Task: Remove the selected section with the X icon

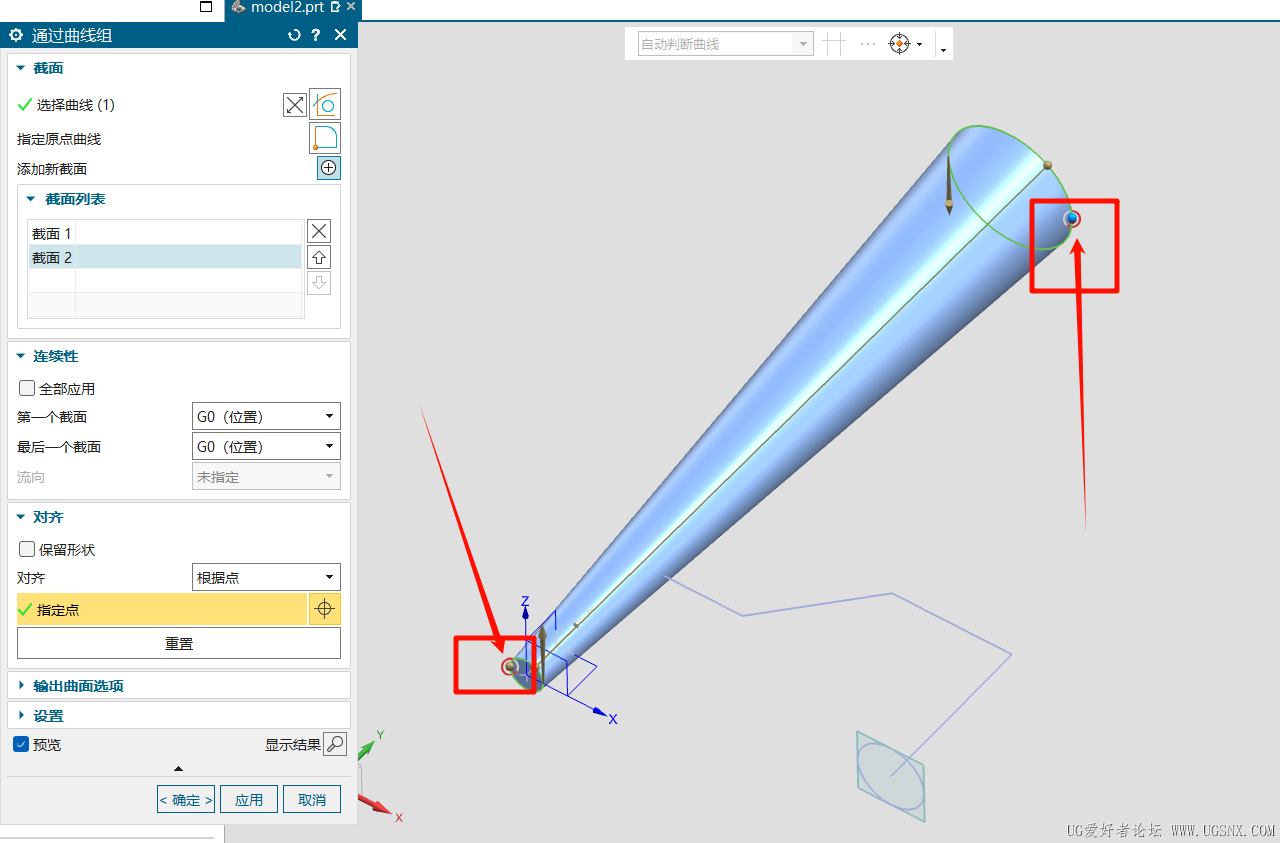Action: [x=319, y=231]
